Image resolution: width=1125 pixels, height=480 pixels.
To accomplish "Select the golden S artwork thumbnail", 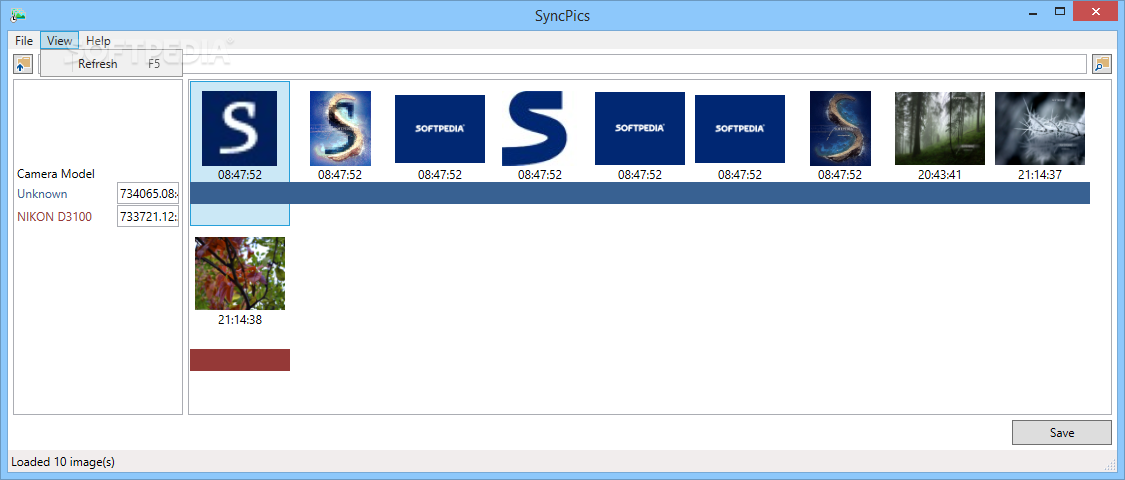I will (x=340, y=128).
